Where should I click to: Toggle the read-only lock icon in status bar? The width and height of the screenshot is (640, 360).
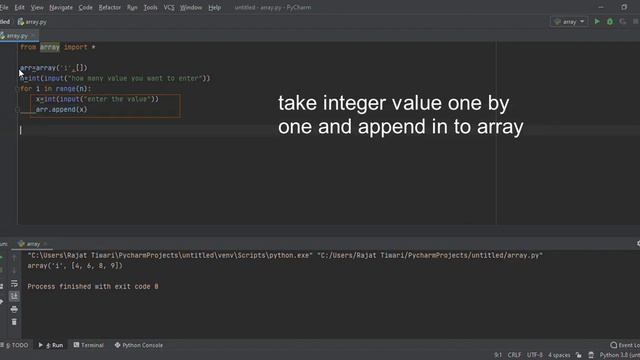pyautogui.click(x=578, y=355)
